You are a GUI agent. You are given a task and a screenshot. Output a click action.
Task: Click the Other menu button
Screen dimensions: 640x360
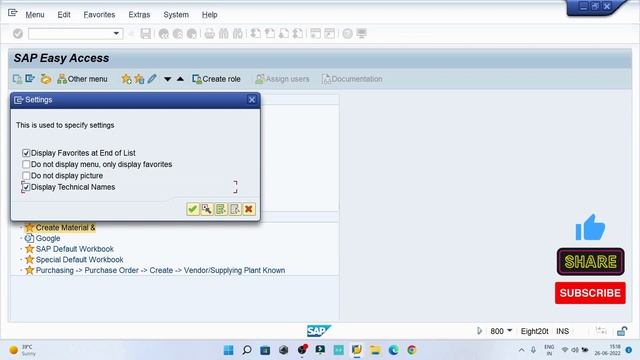82,79
